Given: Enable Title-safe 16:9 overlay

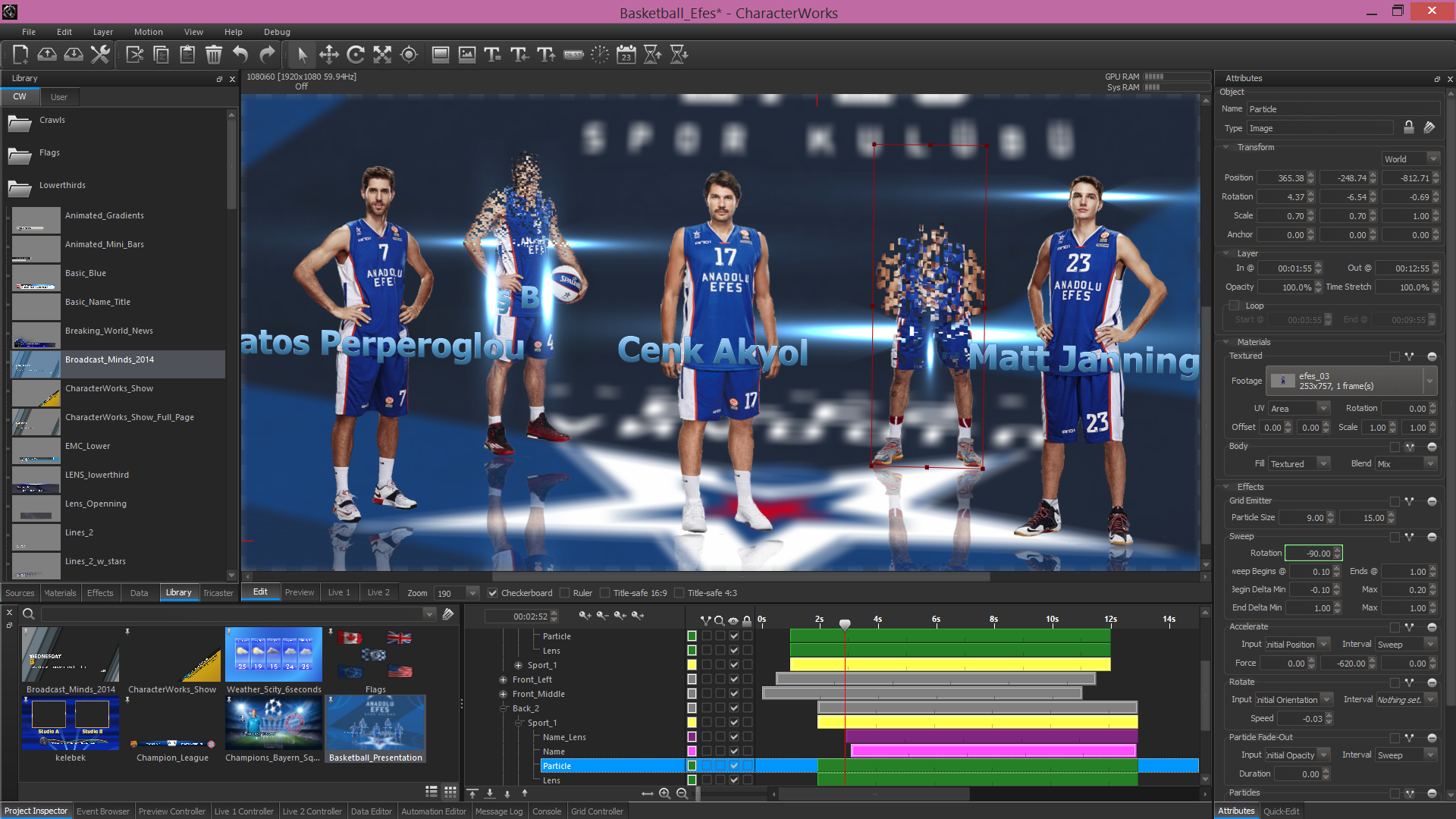Looking at the screenshot, I should pos(604,593).
